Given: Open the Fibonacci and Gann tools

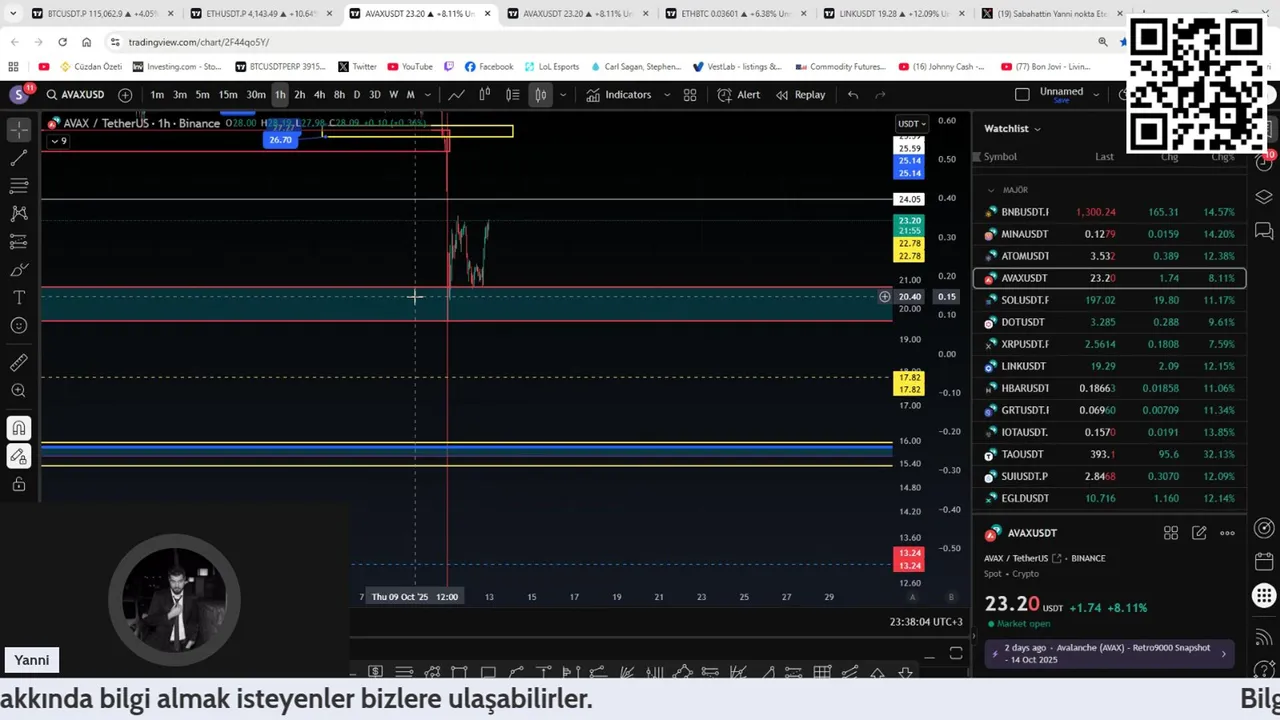Looking at the screenshot, I should coord(19,186).
